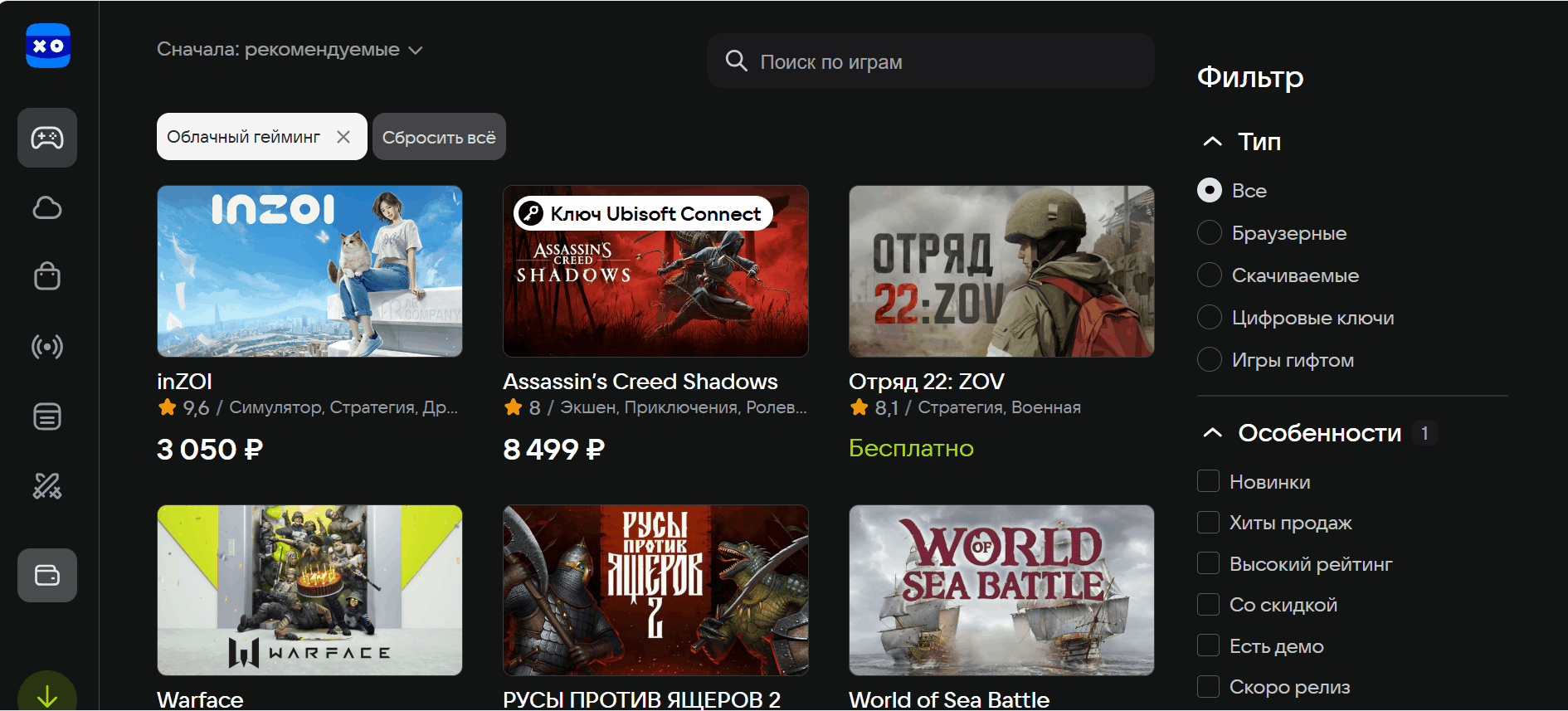Viewport: 1568px width, 711px height.
Task: Check the Есть демо checkbox
Action: [1208, 645]
